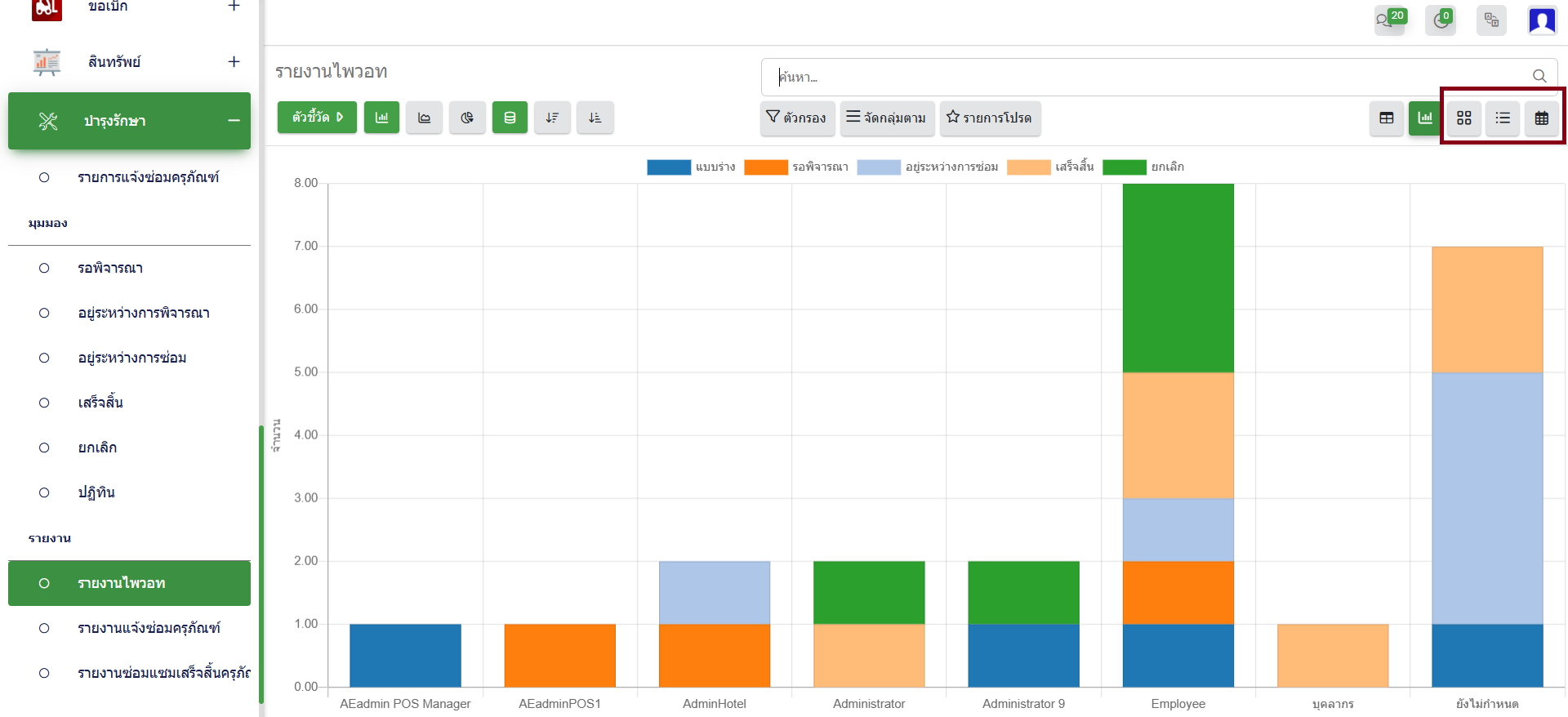Screen dimensions: 1568x717
Task: Open the ตัวชี้วัด measures dropdown
Action: pos(317,118)
